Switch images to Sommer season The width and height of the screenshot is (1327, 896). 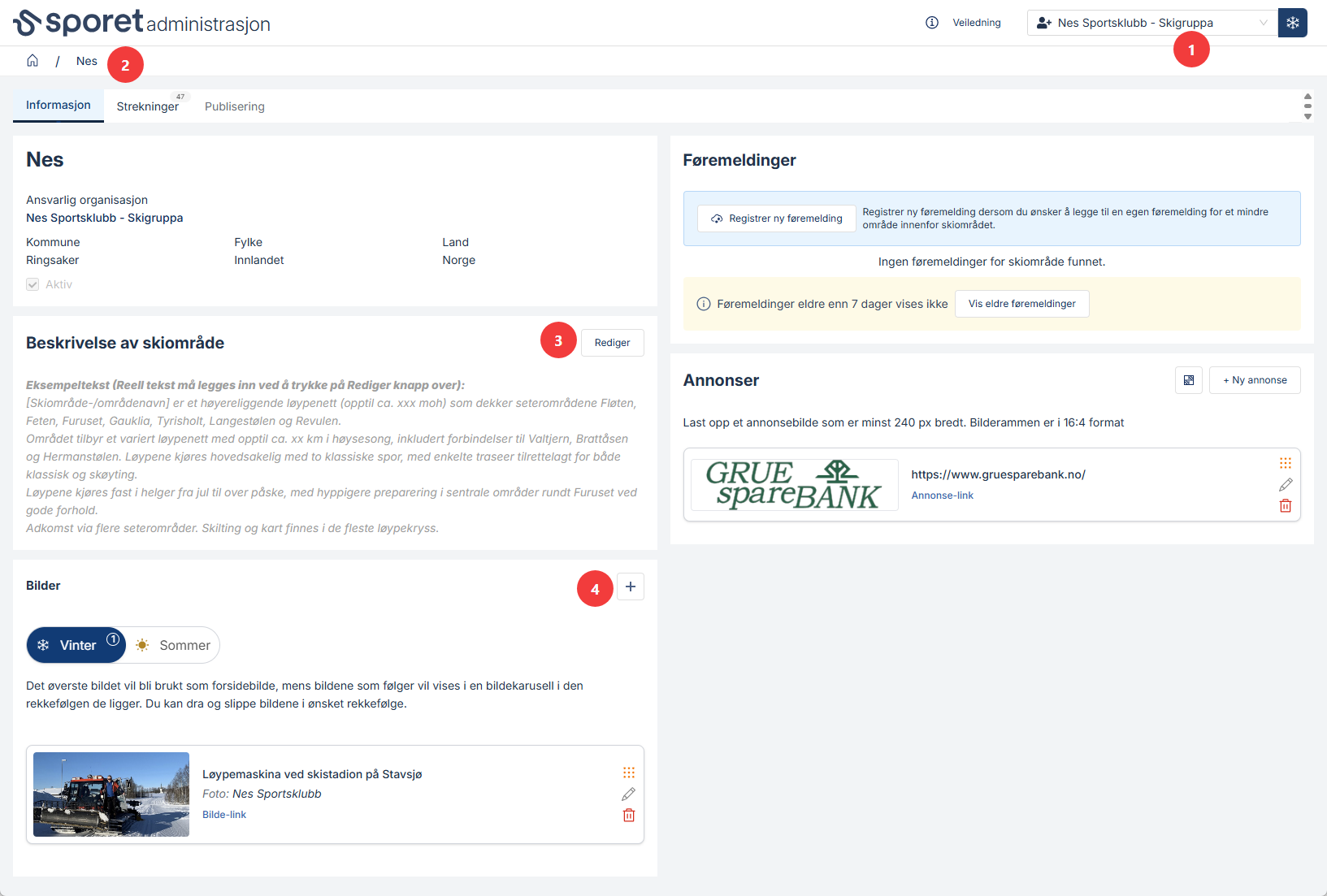[173, 645]
